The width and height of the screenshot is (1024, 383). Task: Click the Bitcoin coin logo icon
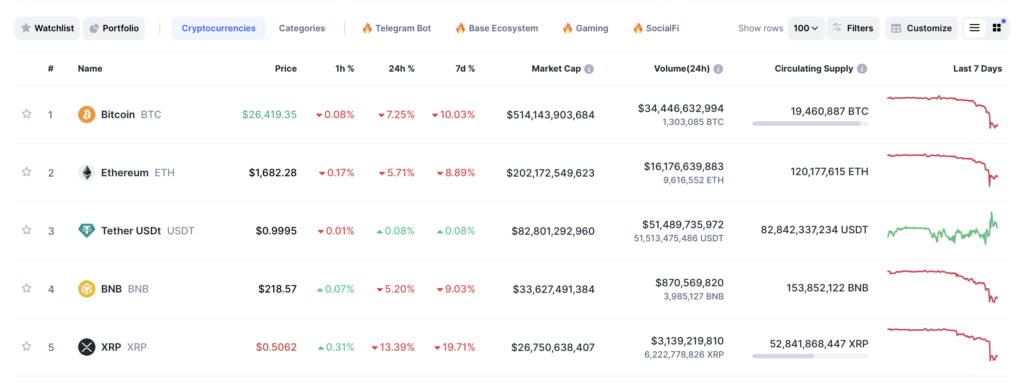click(86, 114)
